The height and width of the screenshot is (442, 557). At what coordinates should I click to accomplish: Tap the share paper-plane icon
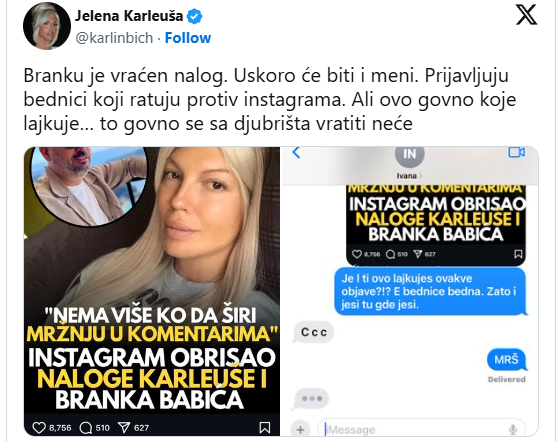(124, 427)
